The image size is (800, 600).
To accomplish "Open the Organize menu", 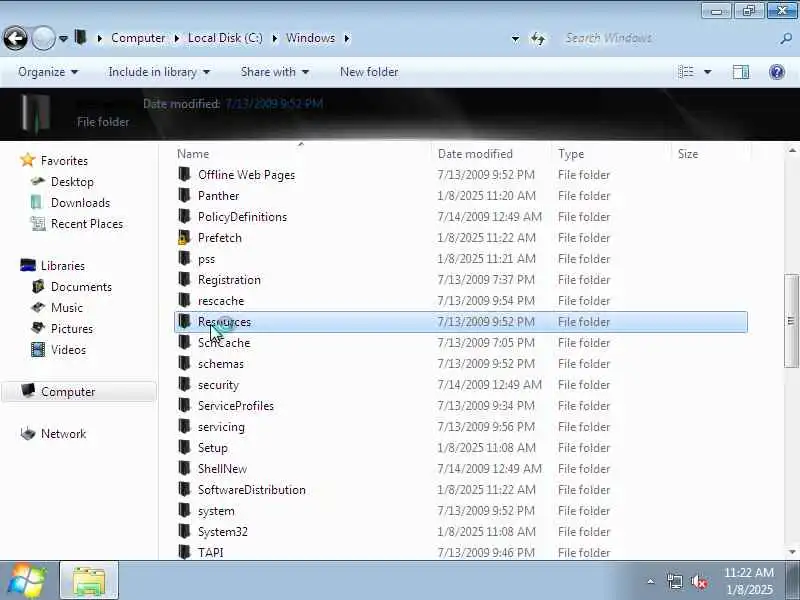I will (x=48, y=72).
